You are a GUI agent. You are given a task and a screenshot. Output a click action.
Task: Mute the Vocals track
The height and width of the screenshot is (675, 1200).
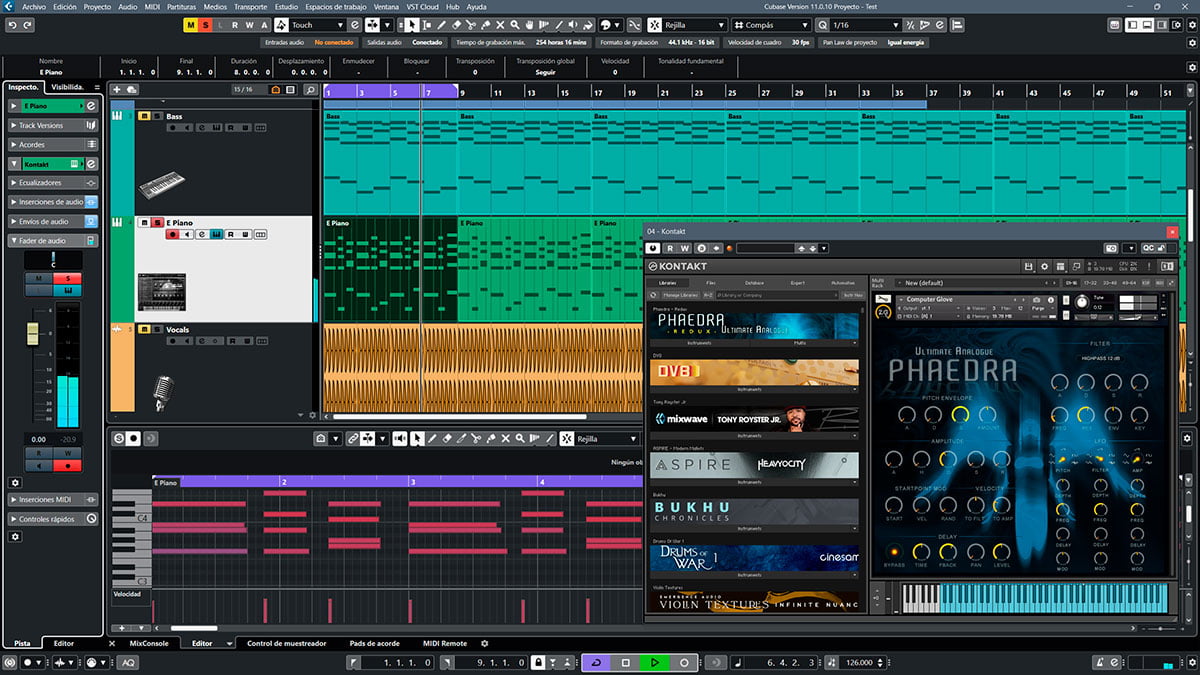143,329
